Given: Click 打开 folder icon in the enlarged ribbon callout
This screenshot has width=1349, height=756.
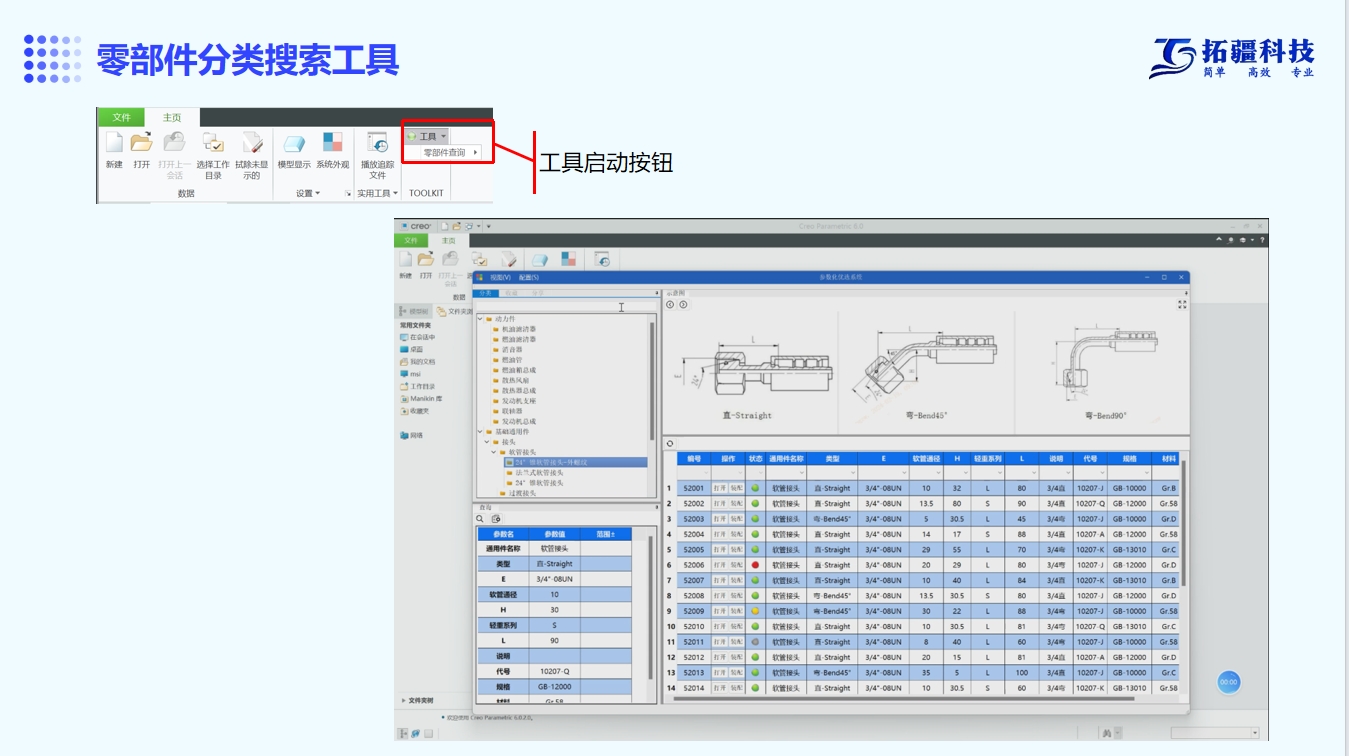Looking at the screenshot, I should [142, 143].
